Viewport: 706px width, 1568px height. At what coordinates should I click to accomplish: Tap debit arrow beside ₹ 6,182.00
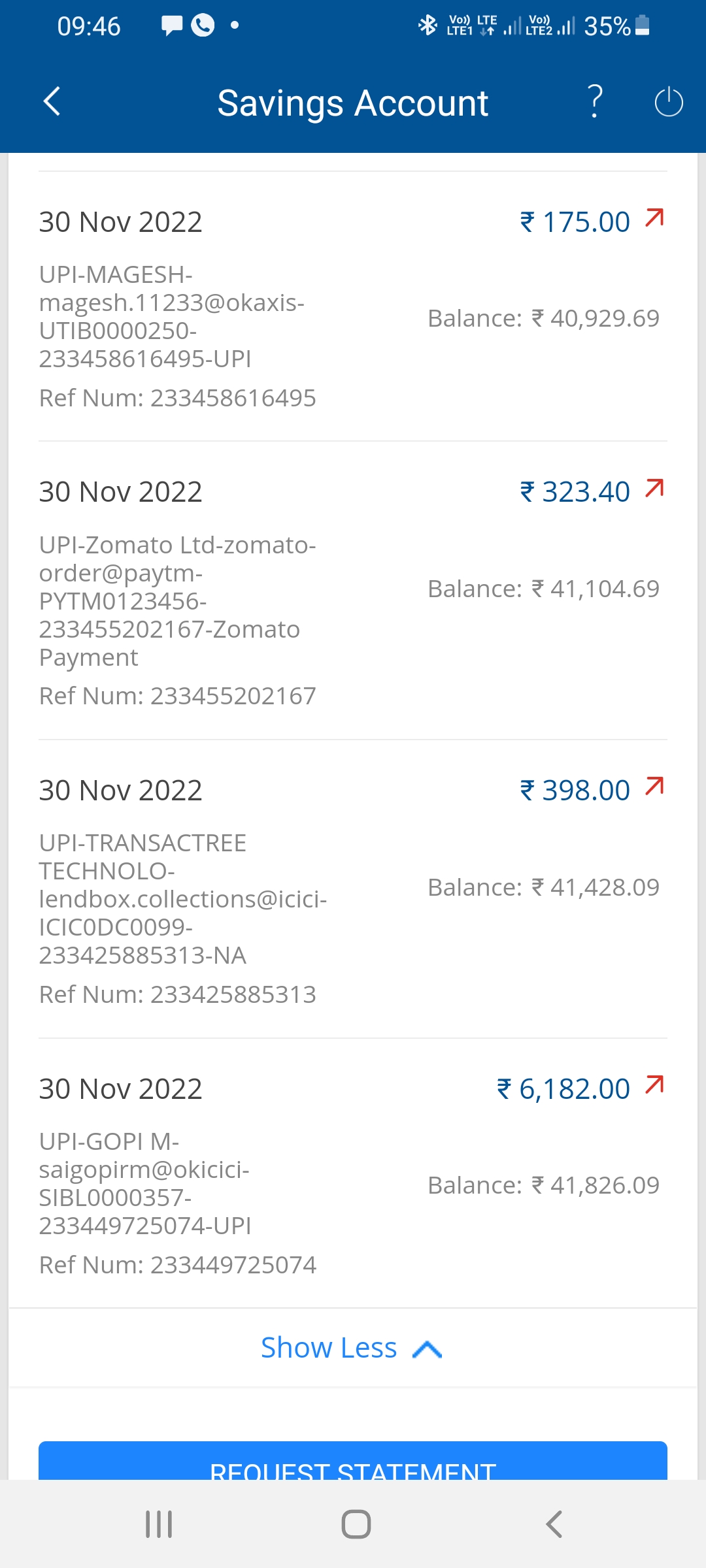click(654, 1085)
